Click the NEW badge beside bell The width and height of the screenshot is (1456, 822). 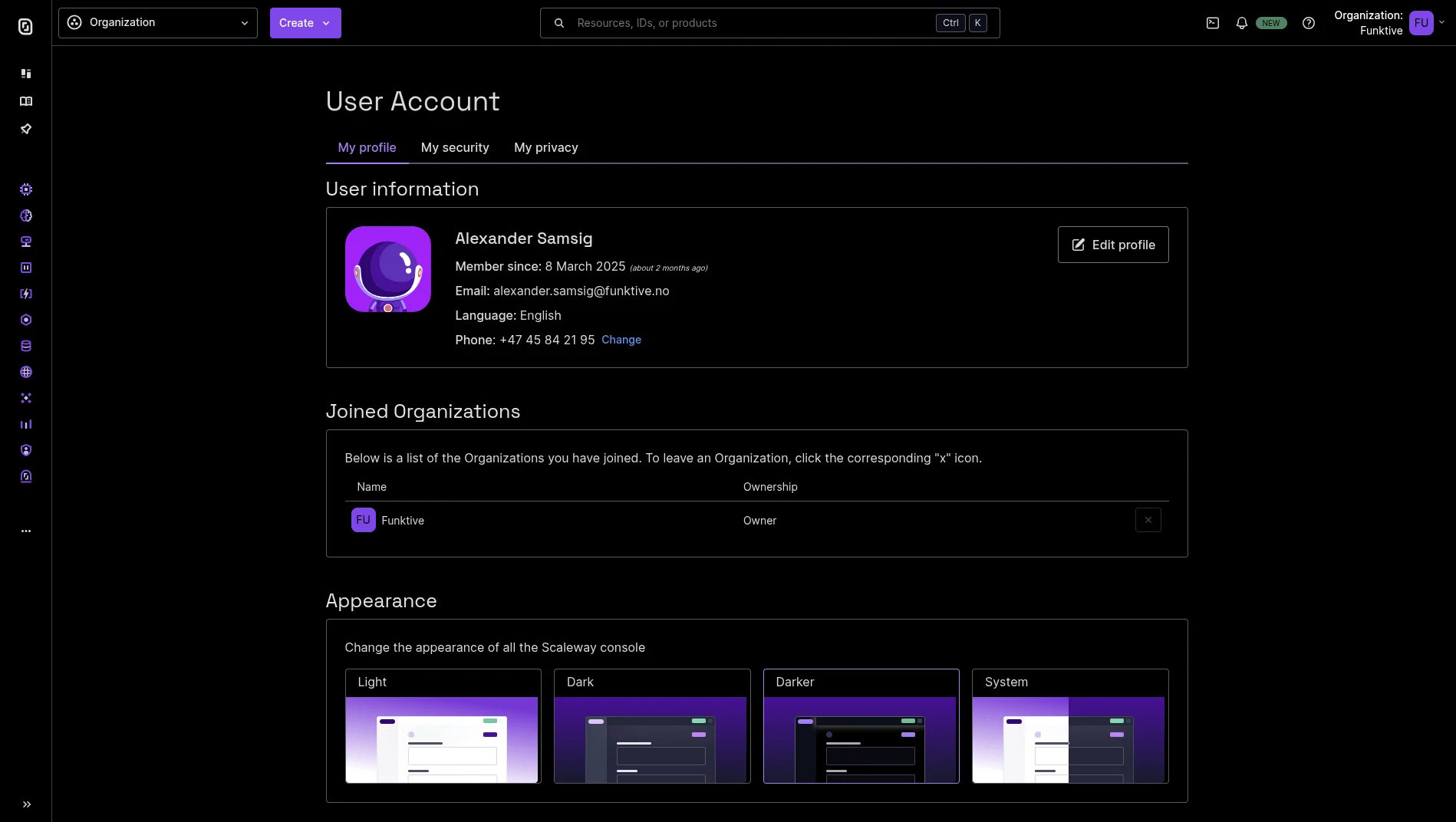pos(1271,23)
